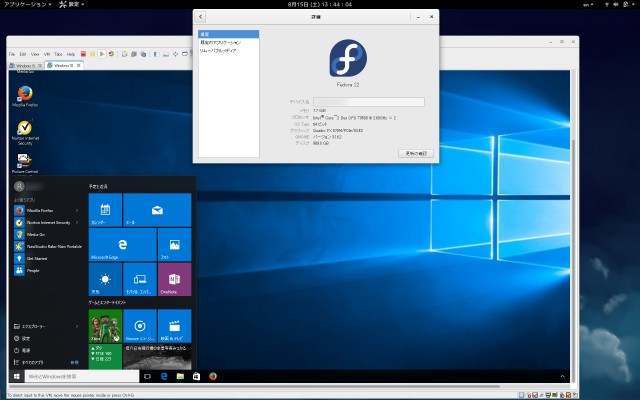This screenshot has height=400, width=640.
Task: Click the Windows search box on taskbar
Action: click(x=82, y=376)
